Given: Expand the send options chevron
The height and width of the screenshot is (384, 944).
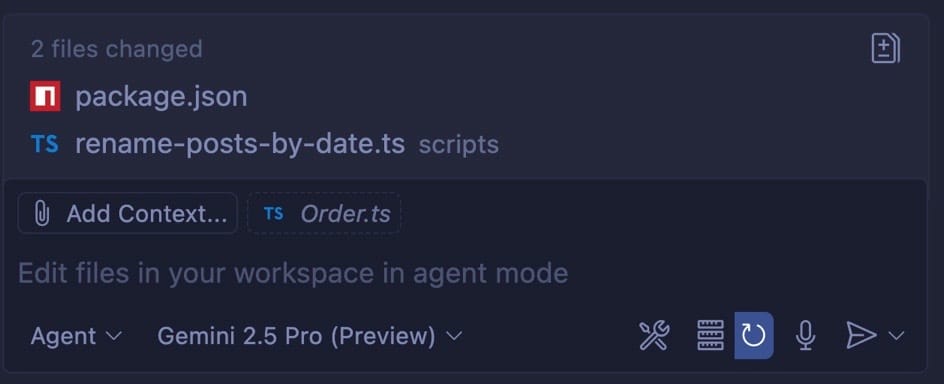Looking at the screenshot, I should tap(896, 336).
